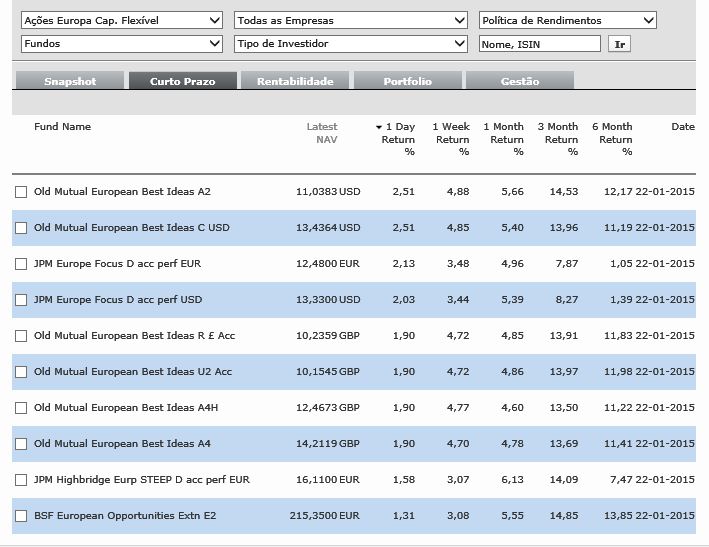Click 3 month return value 14,85
Image resolution: width=709 pixels, height=547 pixels.
tap(564, 515)
